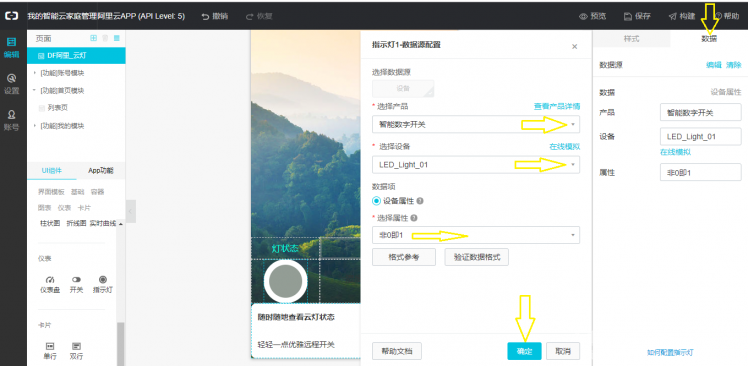Image resolution: width=748 pixels, height=366 pixels.
Task: Click the help icon beside 选择属性
Action: (x=414, y=218)
